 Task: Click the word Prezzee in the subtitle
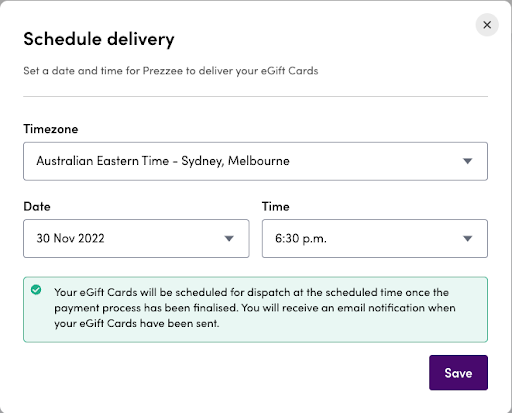pyautogui.click(x=163, y=71)
